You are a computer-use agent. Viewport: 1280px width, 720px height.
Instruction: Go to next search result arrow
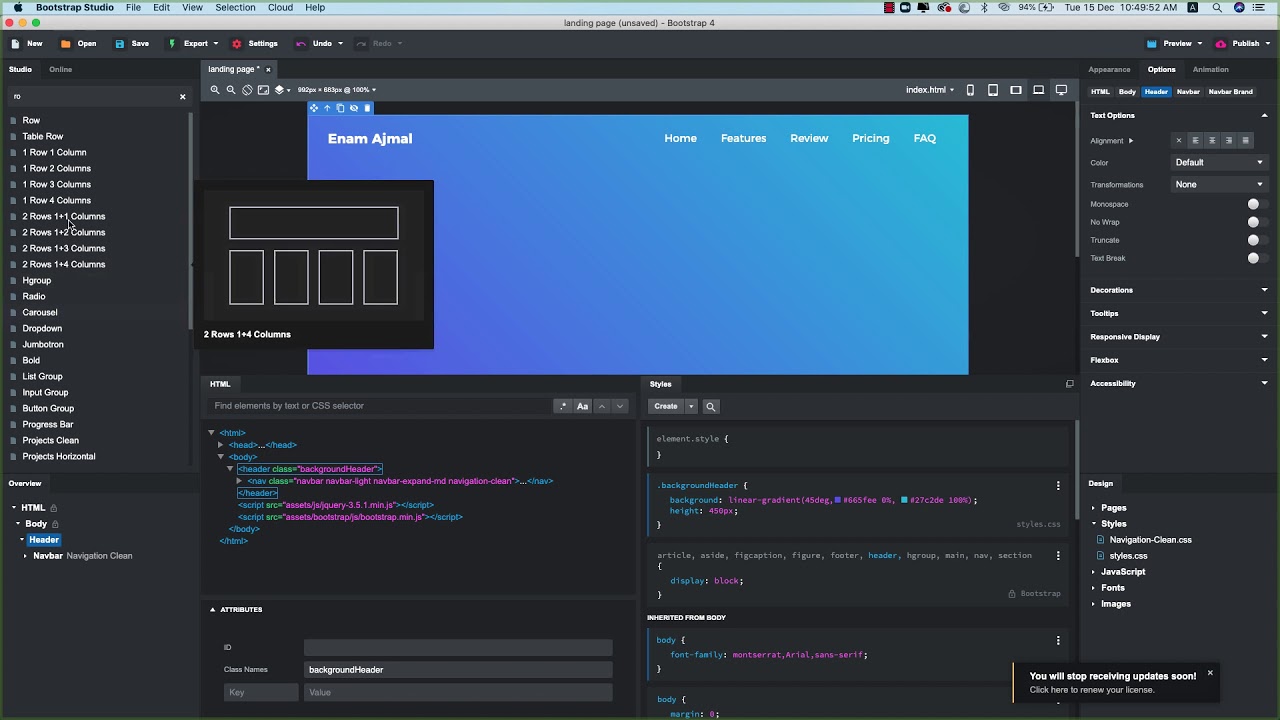[x=620, y=406]
